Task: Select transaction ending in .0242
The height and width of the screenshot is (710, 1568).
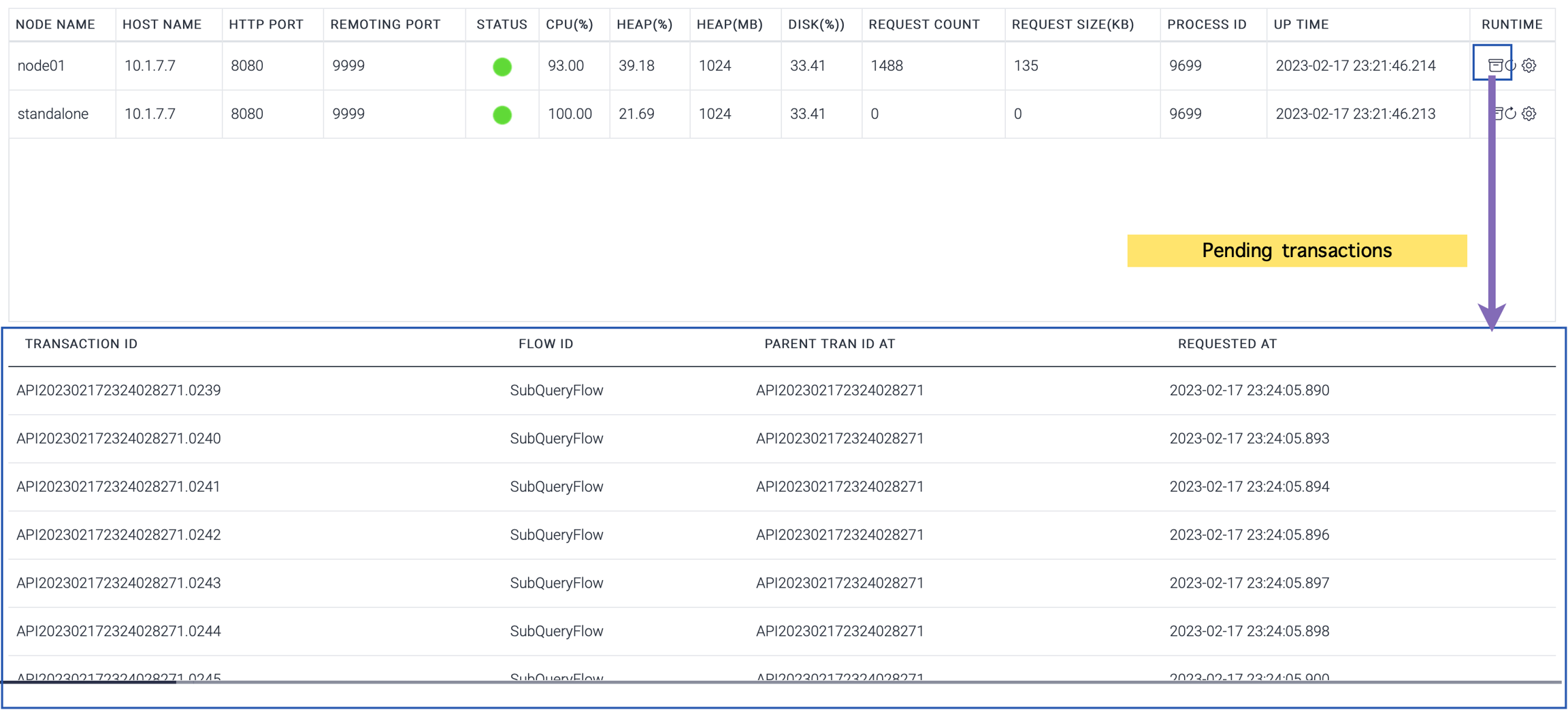Action: click(x=118, y=535)
